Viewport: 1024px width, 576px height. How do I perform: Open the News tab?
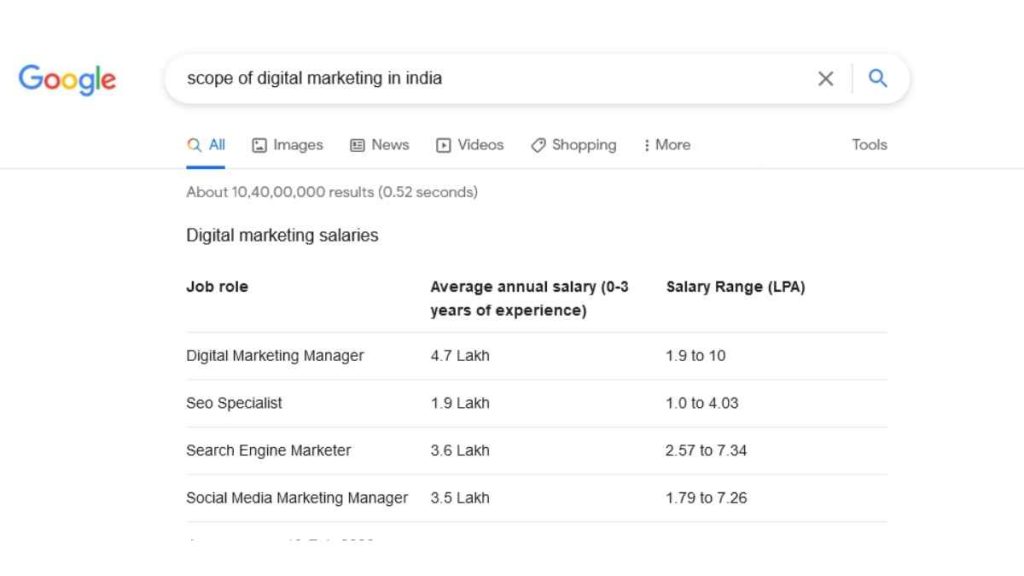(379, 145)
